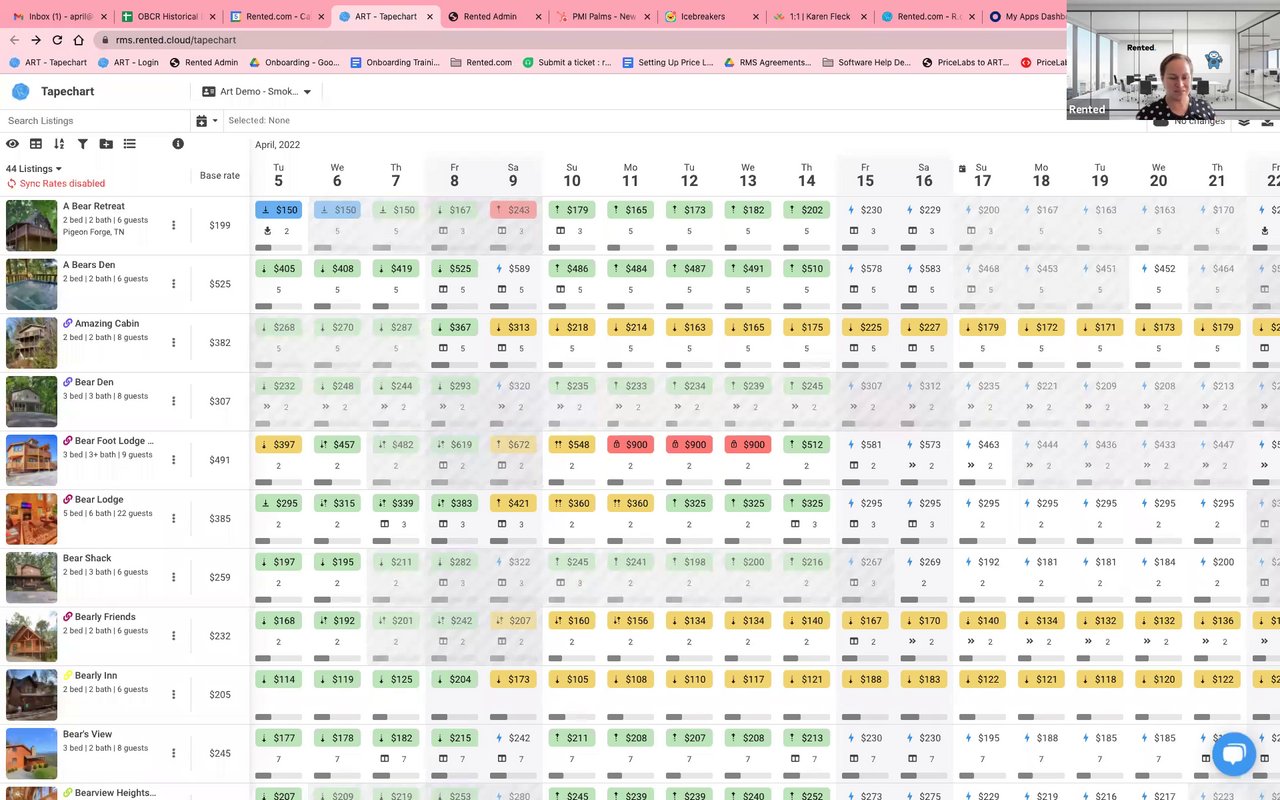Screen dimensions: 1280x800
Task: Click the list view icon
Action: tap(129, 144)
